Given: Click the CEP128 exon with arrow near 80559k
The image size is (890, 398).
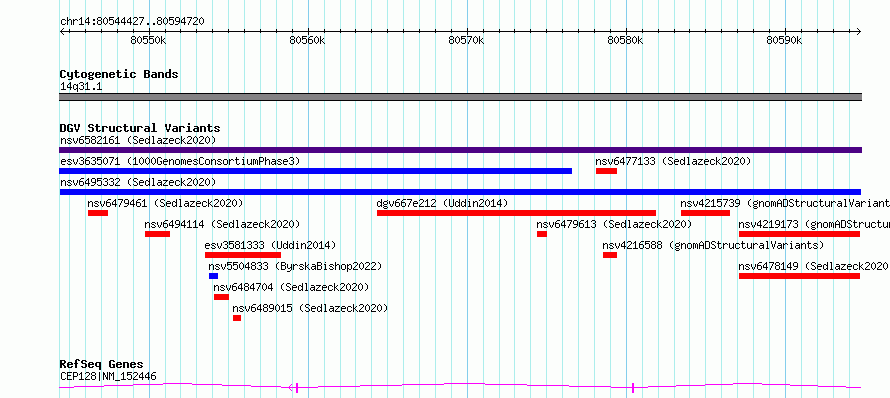Looking at the screenshot, I should 294,388.
